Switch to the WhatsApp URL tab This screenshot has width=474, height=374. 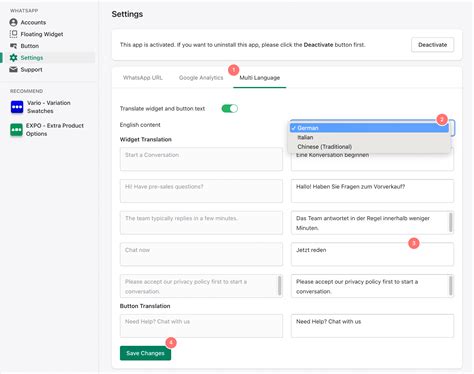pos(143,78)
